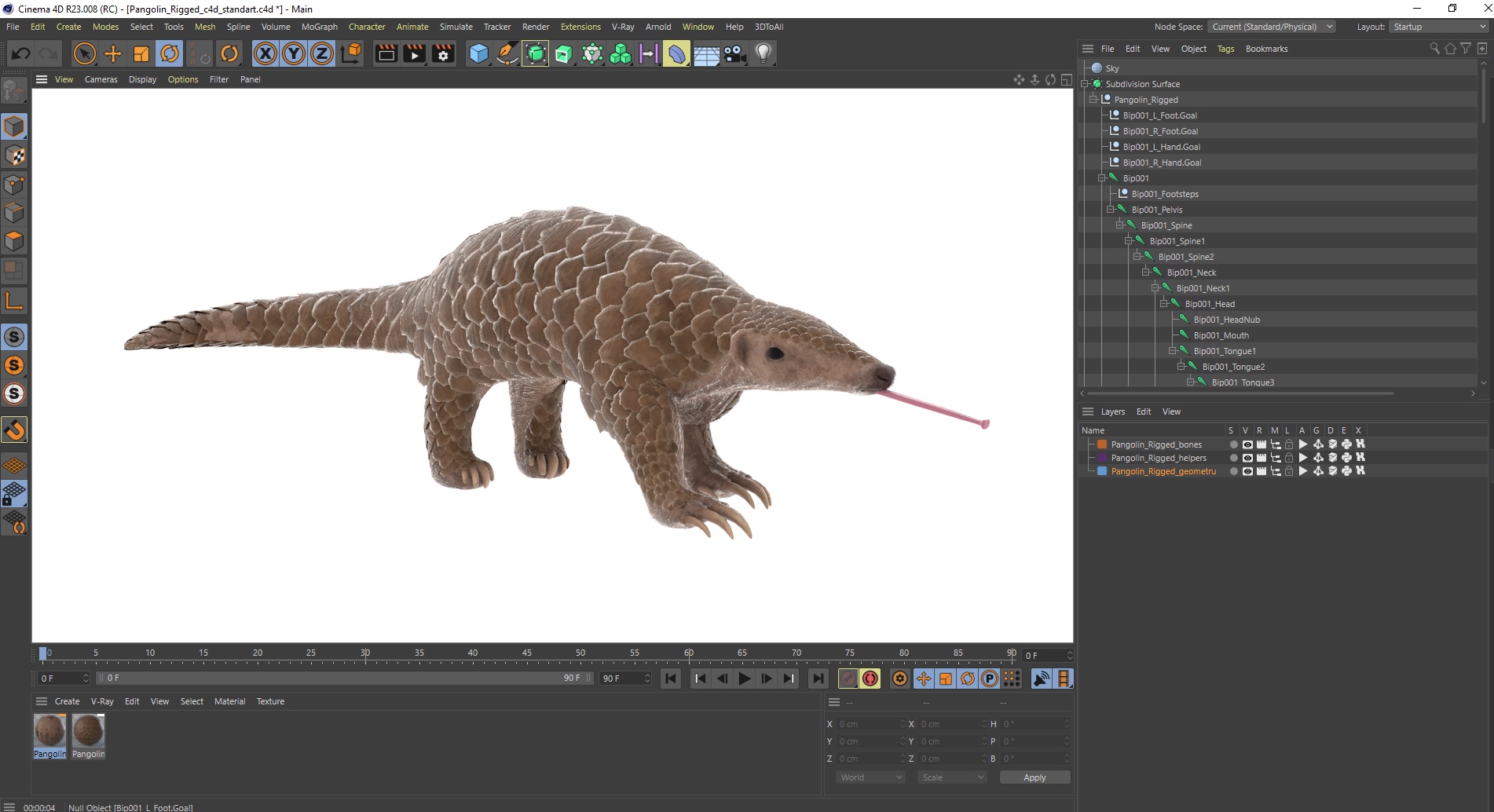Viewport: 1494px width, 812px height.
Task: Collapse the Pangolin_Rigged hierarchy
Action: pos(1093,100)
